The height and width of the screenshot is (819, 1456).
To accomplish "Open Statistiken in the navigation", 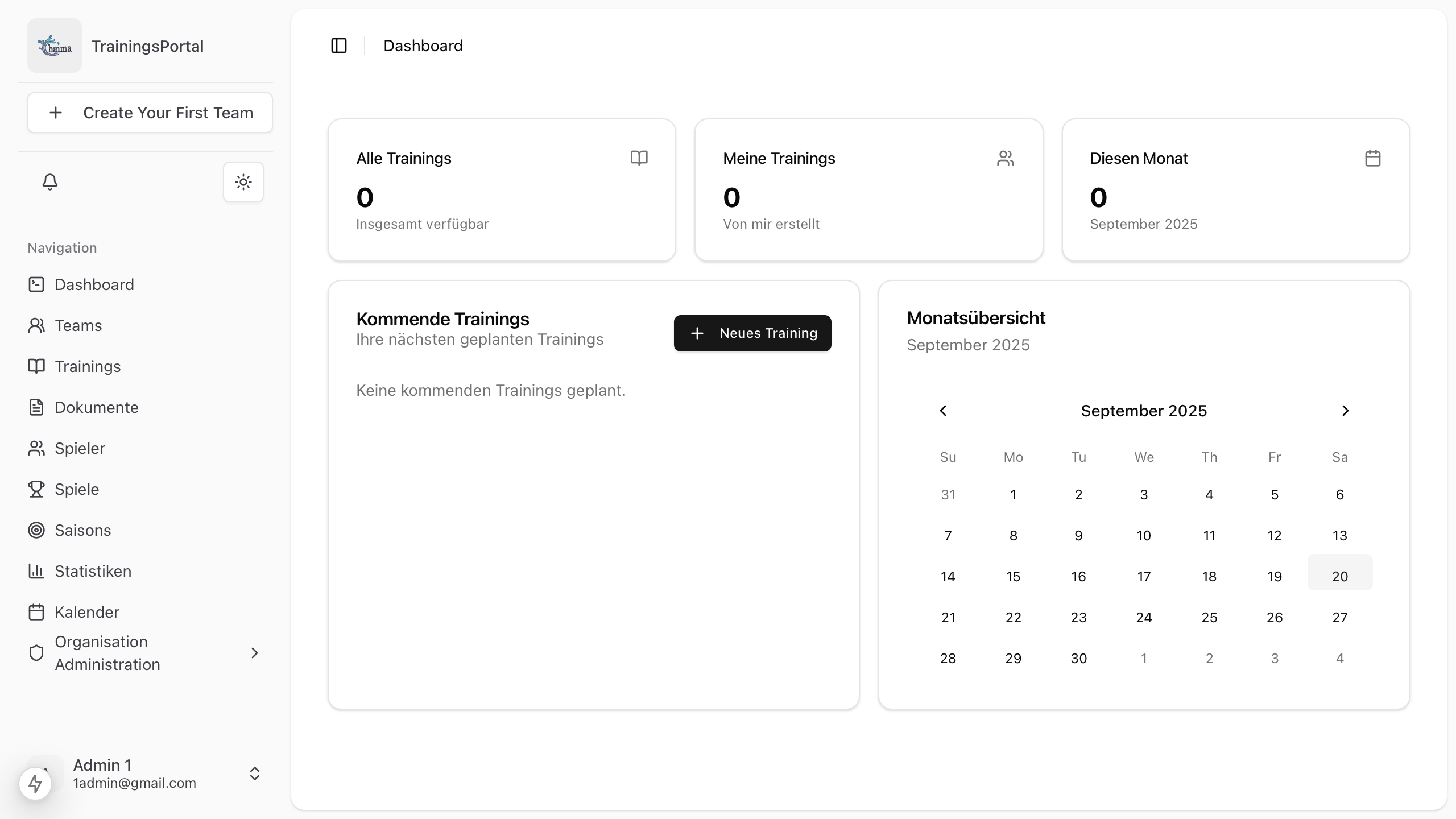I will 146,571.
